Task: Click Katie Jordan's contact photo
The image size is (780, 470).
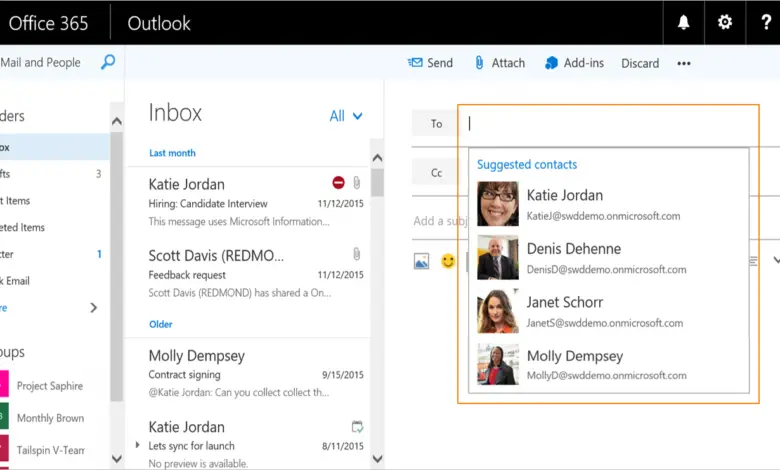Action: coord(497,204)
